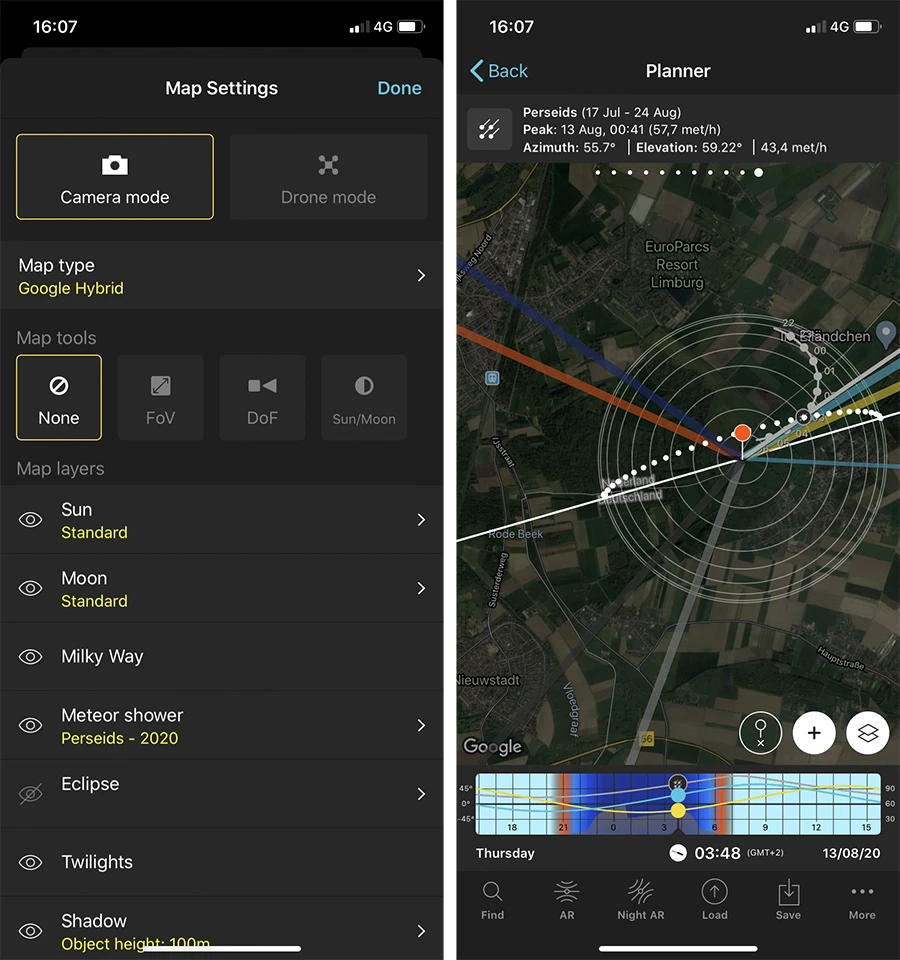This screenshot has width=900, height=960.
Task: Tap the date 13/08/20
Action: point(851,853)
